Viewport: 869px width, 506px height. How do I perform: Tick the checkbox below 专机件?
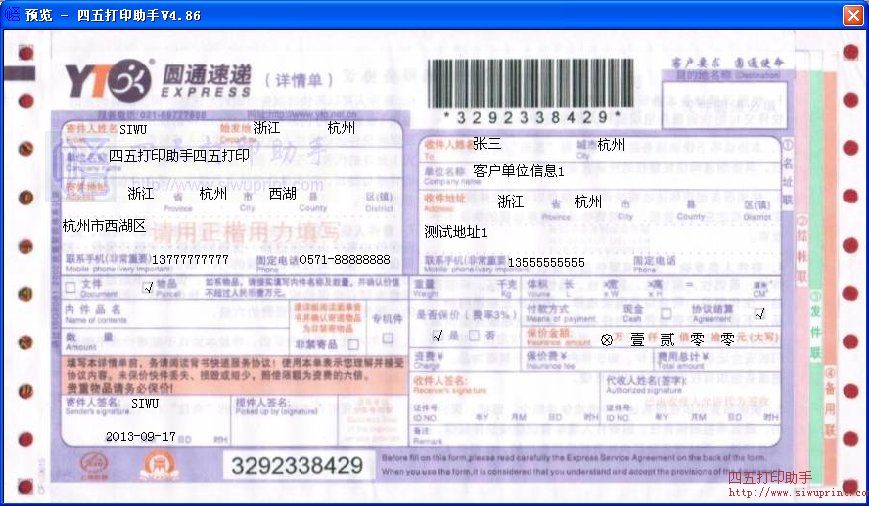(x=388, y=337)
